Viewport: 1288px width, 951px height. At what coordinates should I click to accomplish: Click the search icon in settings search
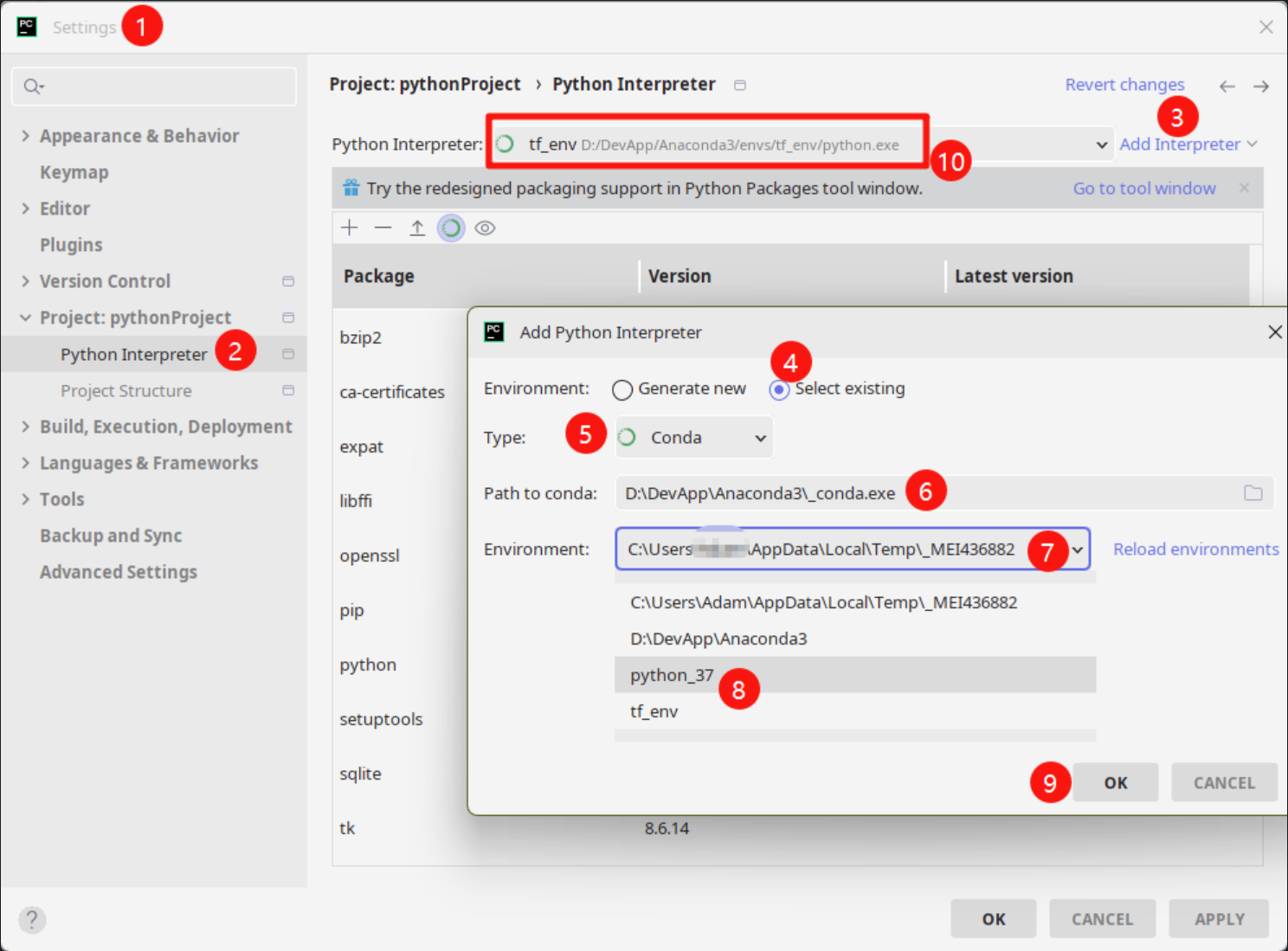(x=33, y=86)
